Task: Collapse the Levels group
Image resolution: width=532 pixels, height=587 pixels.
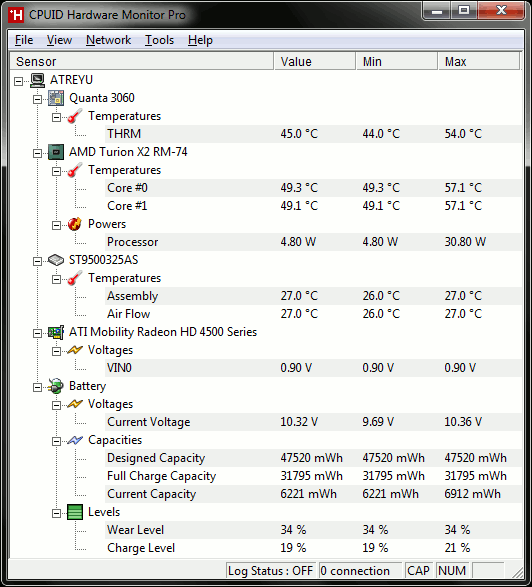Action: (56, 513)
